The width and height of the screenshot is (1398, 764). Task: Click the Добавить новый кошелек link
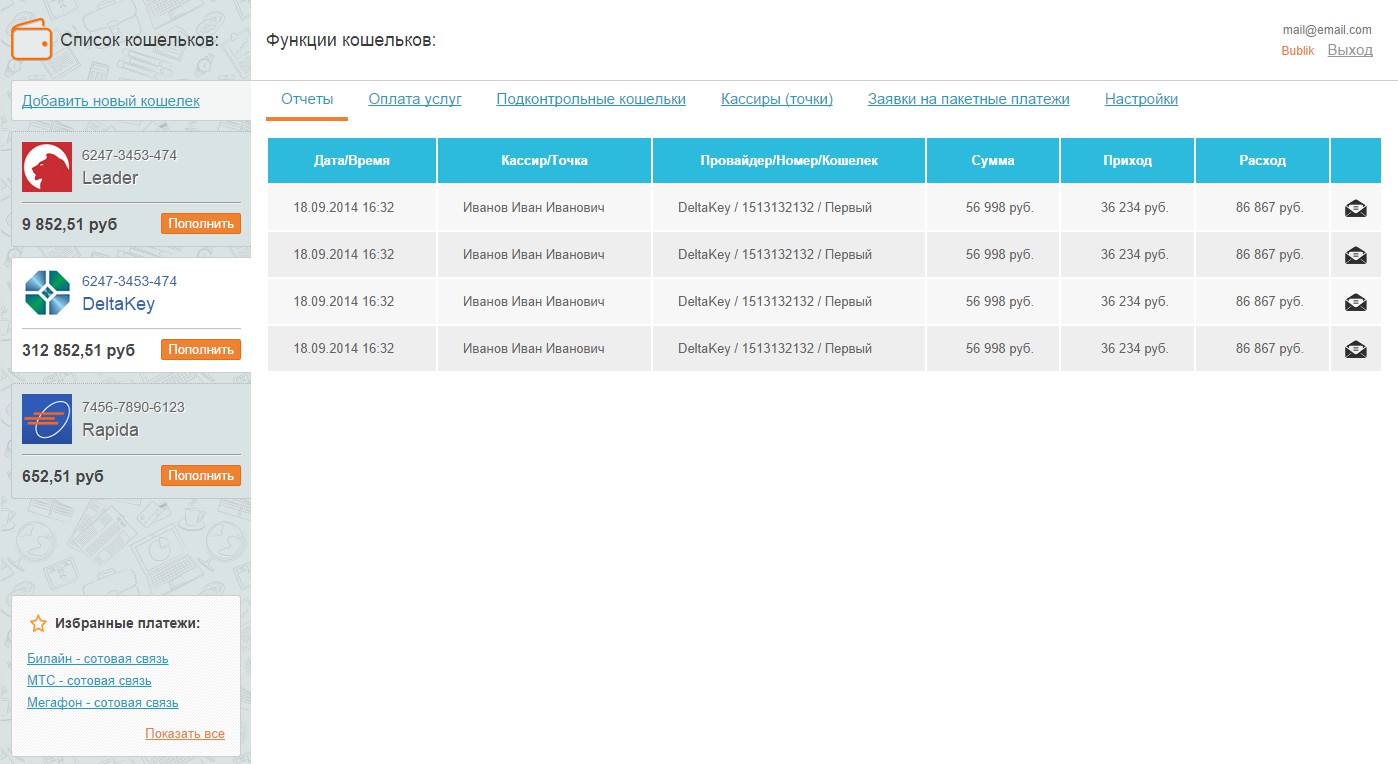tap(111, 101)
